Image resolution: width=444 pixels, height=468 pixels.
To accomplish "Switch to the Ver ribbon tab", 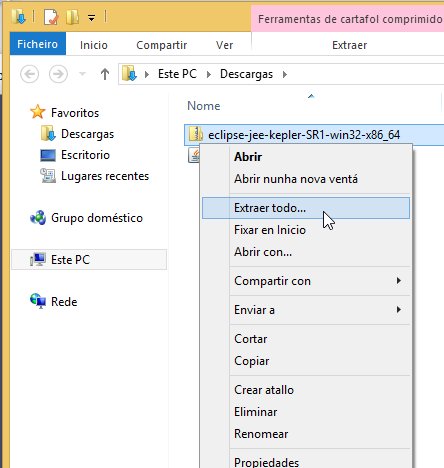I will pyautogui.click(x=224, y=45).
